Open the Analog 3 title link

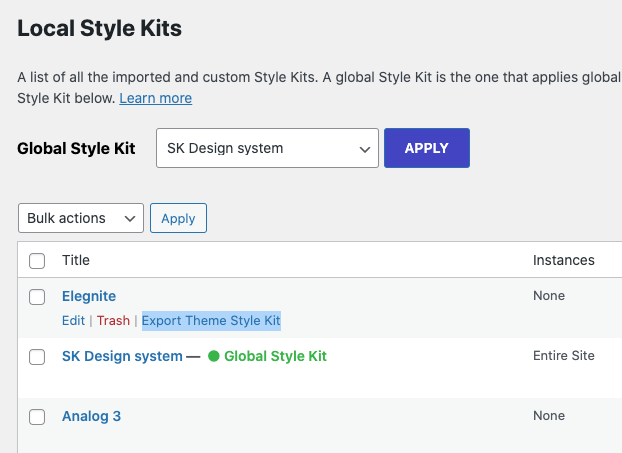tap(91, 416)
